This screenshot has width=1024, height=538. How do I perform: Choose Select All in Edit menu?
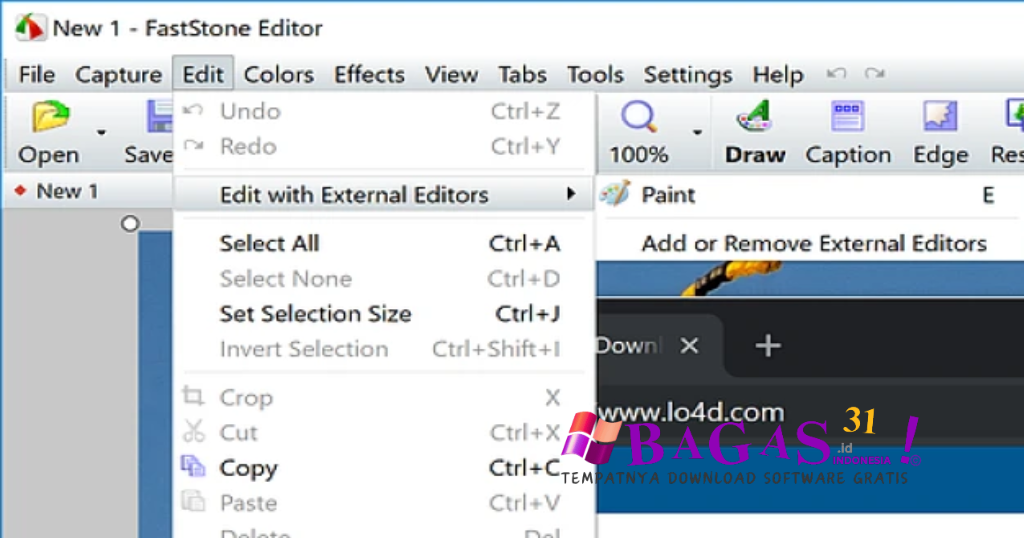coord(384,244)
